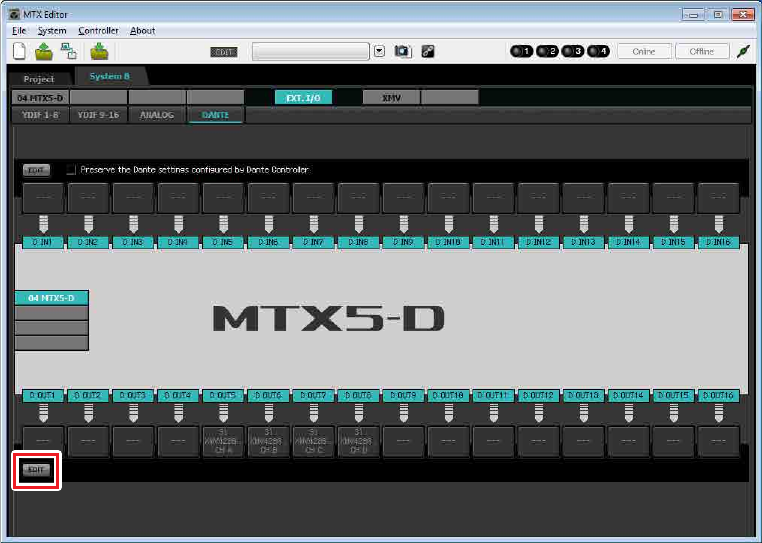Click the D OUT1 port button
The image size is (762, 543).
coord(43,396)
